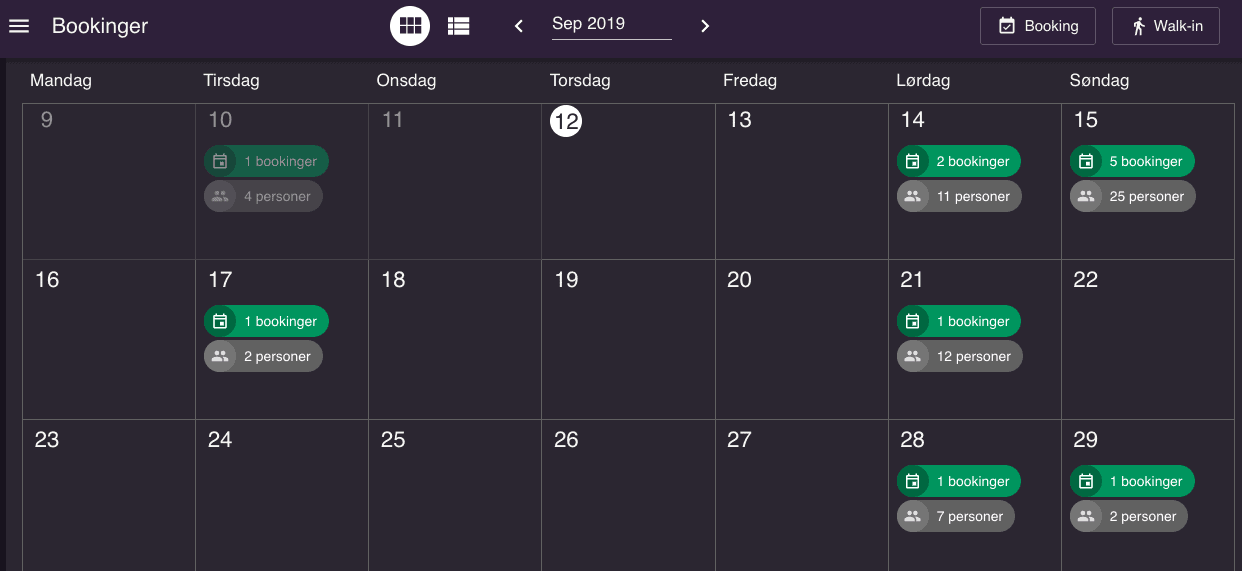Image resolution: width=1242 pixels, height=571 pixels.
Task: Switch to calendar grid view
Action: 410,26
